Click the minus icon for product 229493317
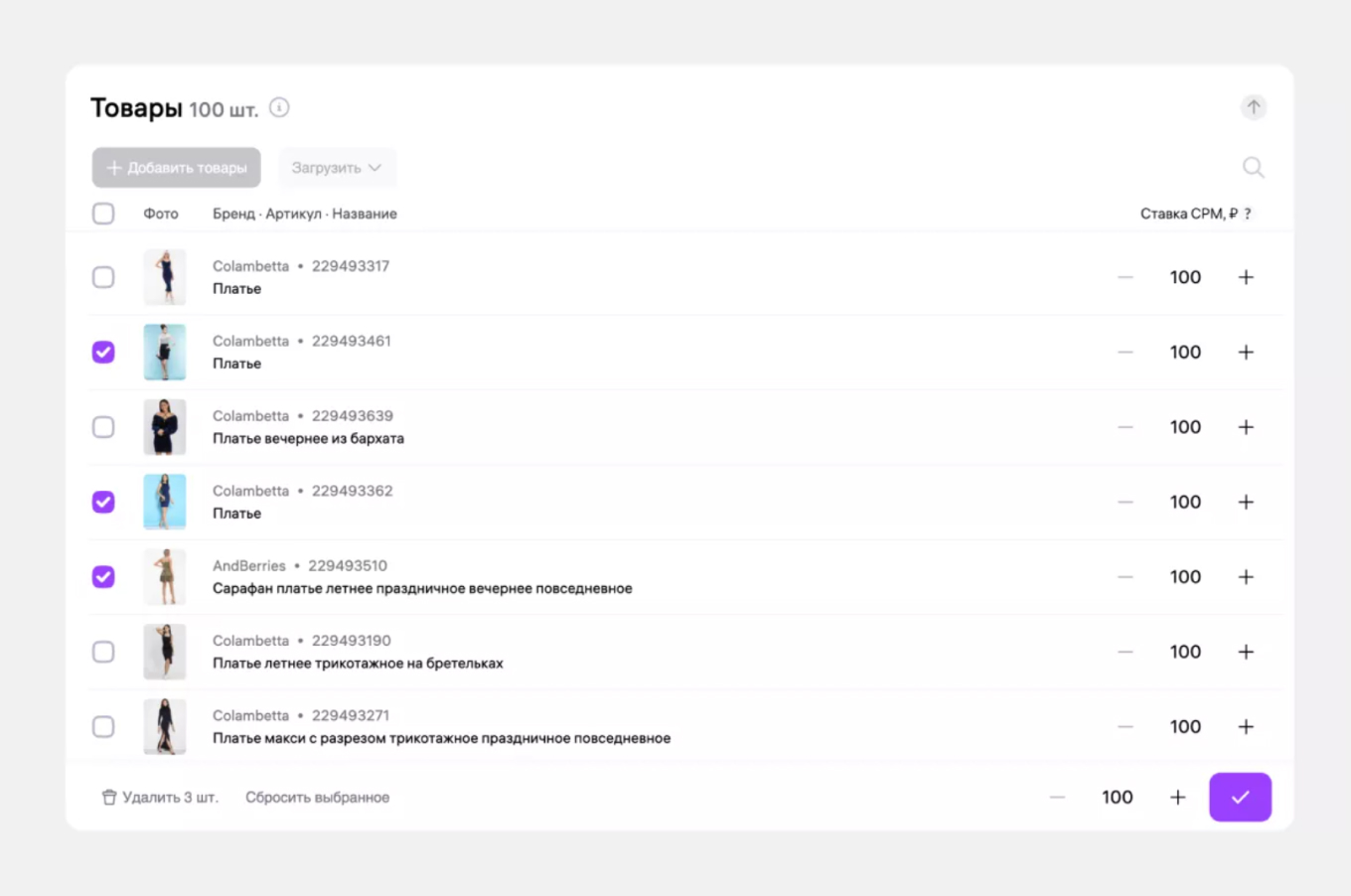The image size is (1351, 896). pyautogui.click(x=1126, y=277)
